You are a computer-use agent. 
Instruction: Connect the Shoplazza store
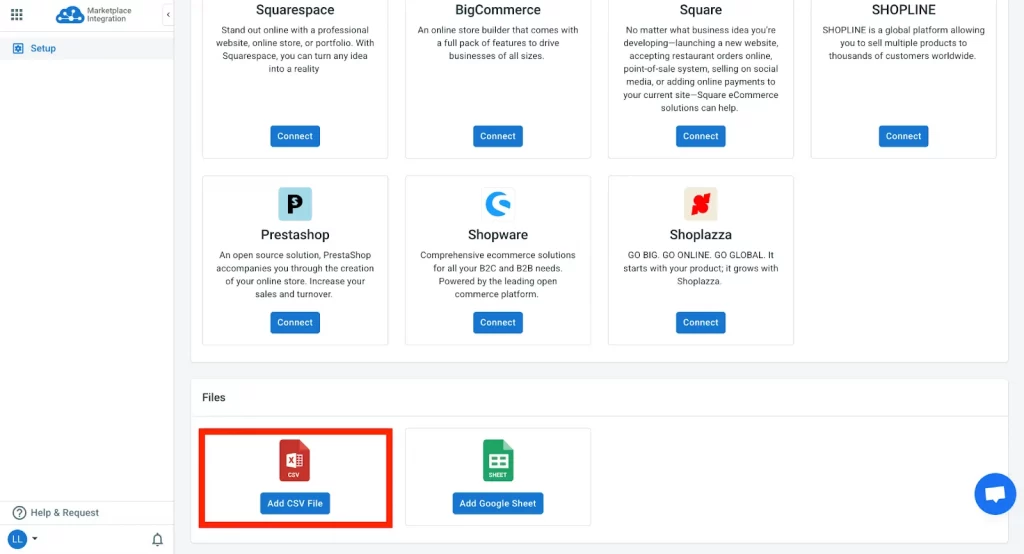(701, 322)
